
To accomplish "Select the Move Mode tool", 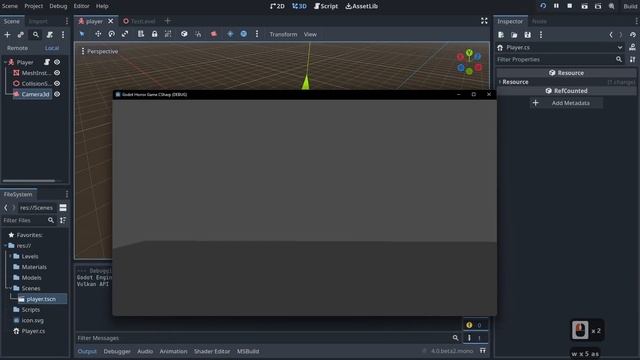I will point(98,34).
